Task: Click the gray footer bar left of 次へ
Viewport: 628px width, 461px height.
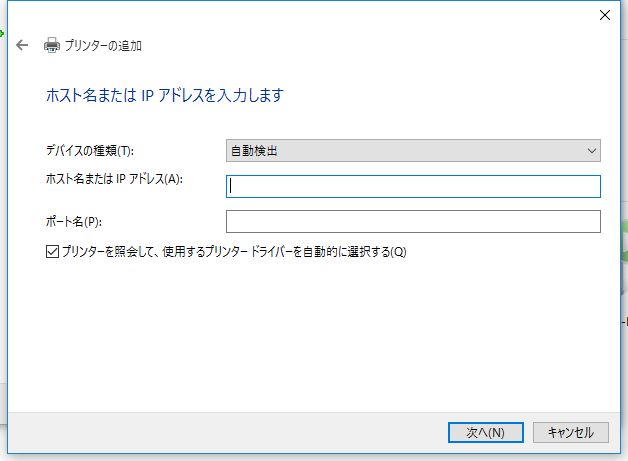Action: click(x=226, y=433)
